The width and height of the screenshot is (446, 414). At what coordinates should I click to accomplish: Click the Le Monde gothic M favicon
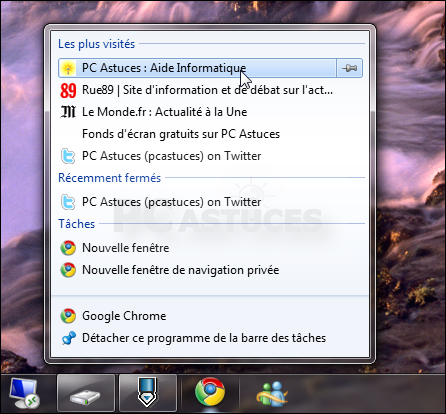click(68, 112)
